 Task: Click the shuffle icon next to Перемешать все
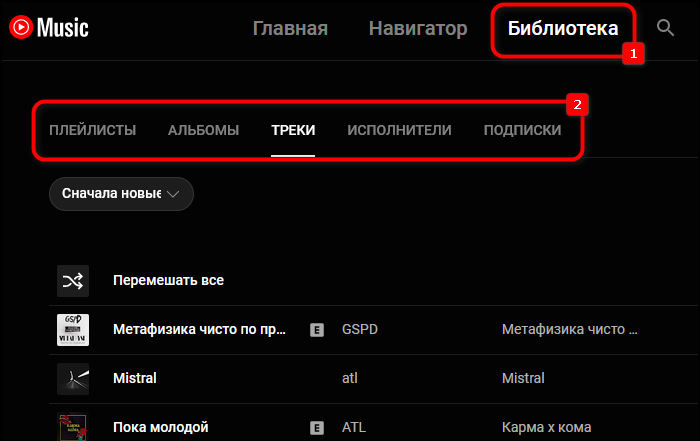click(x=73, y=281)
